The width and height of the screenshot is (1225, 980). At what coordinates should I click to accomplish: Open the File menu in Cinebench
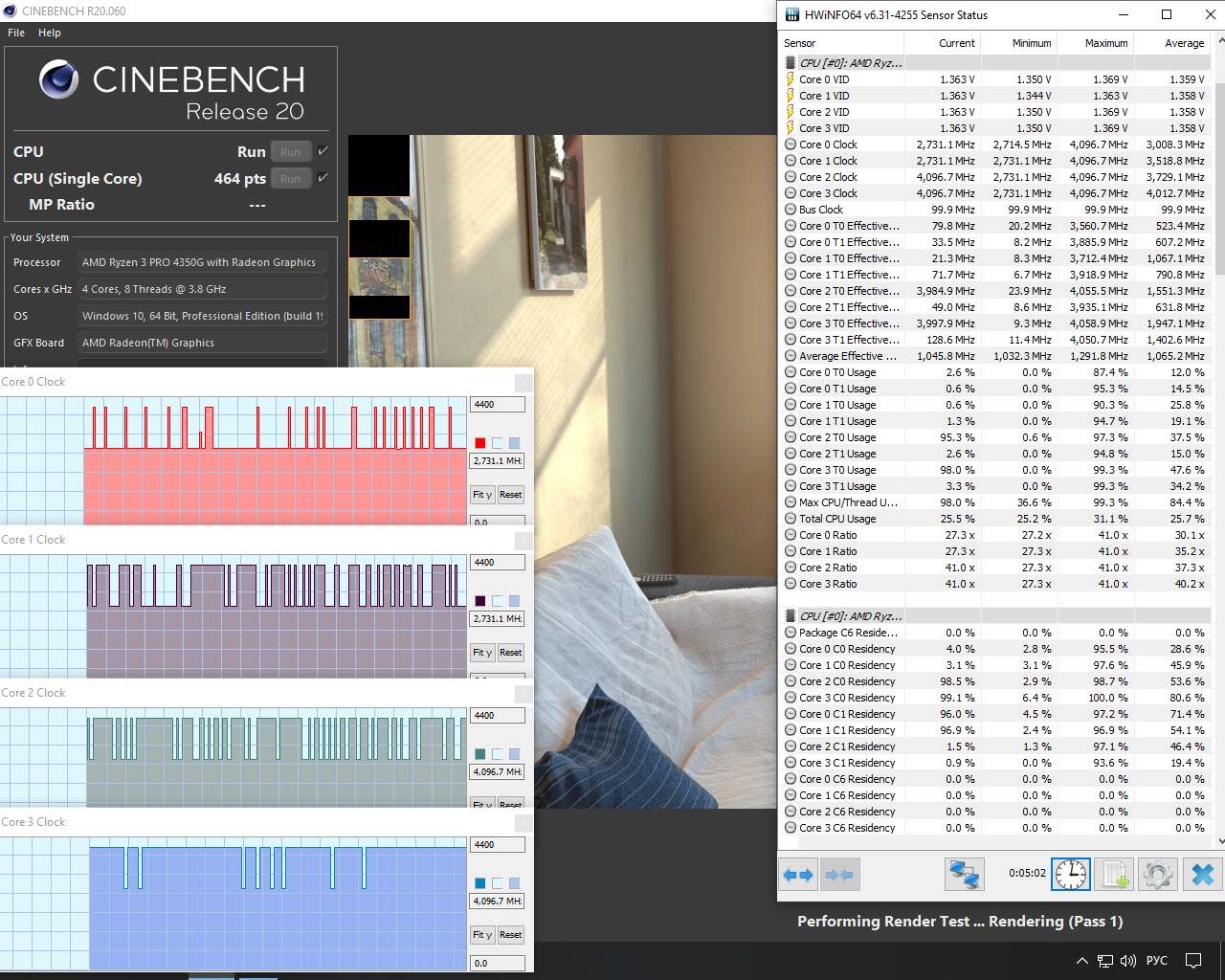16,33
